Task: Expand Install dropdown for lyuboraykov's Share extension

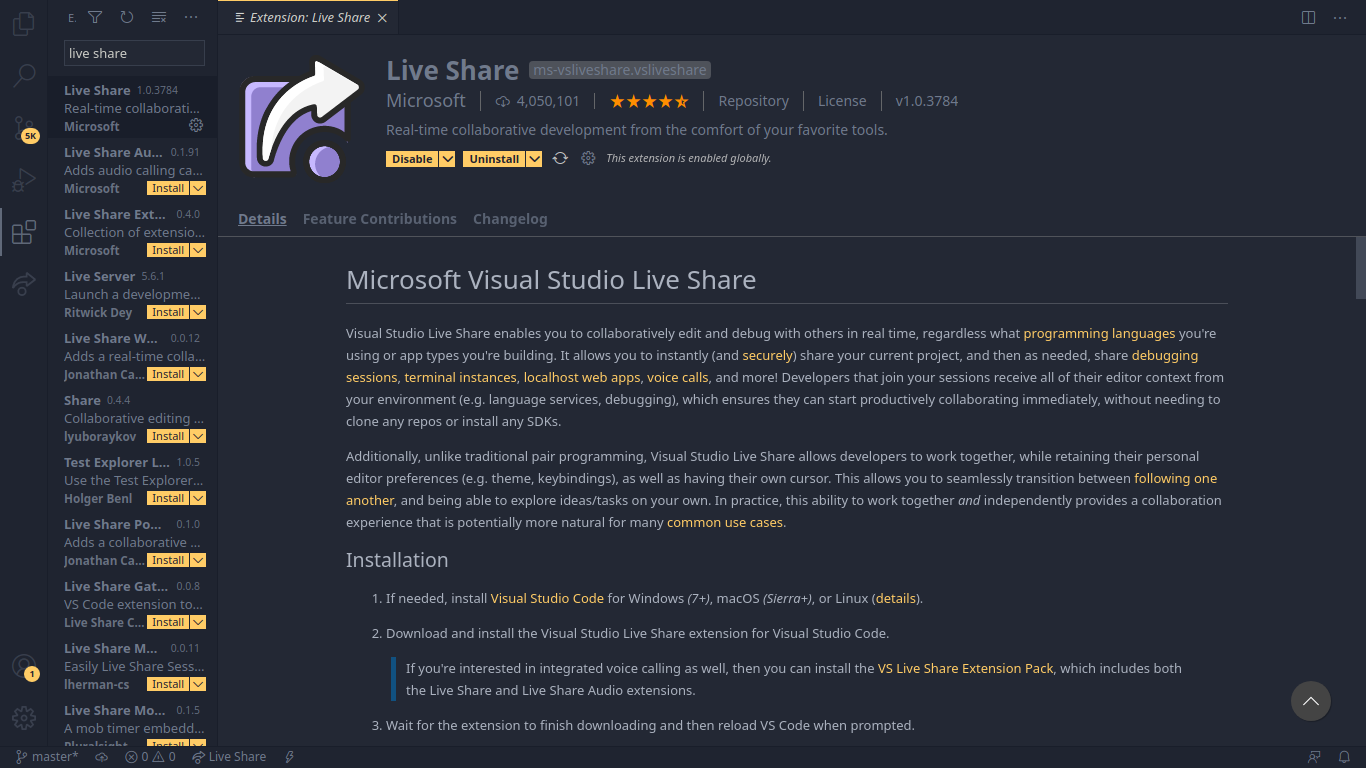Action: pos(198,436)
